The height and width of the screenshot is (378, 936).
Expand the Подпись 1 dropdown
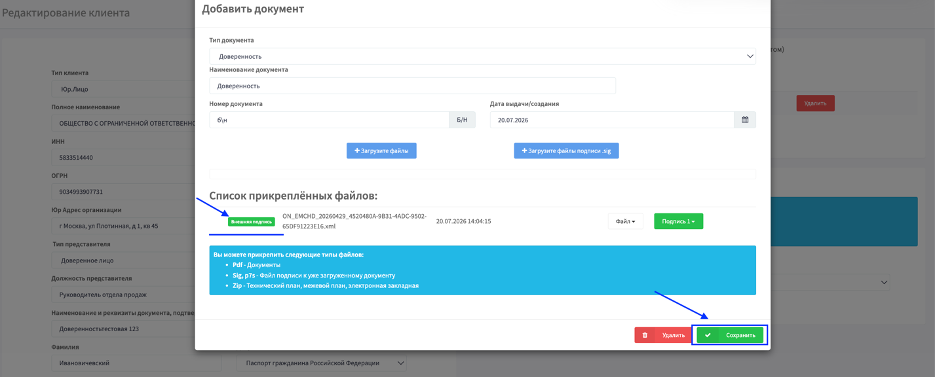[678, 221]
